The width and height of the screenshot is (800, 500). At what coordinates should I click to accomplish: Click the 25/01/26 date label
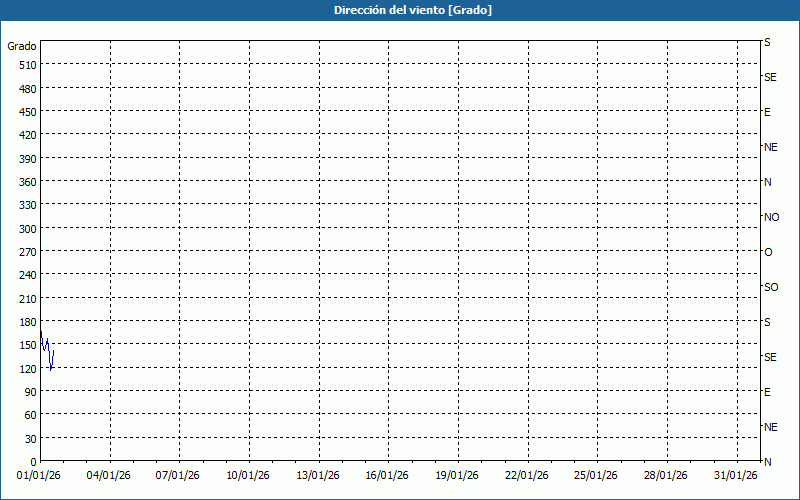click(596, 476)
